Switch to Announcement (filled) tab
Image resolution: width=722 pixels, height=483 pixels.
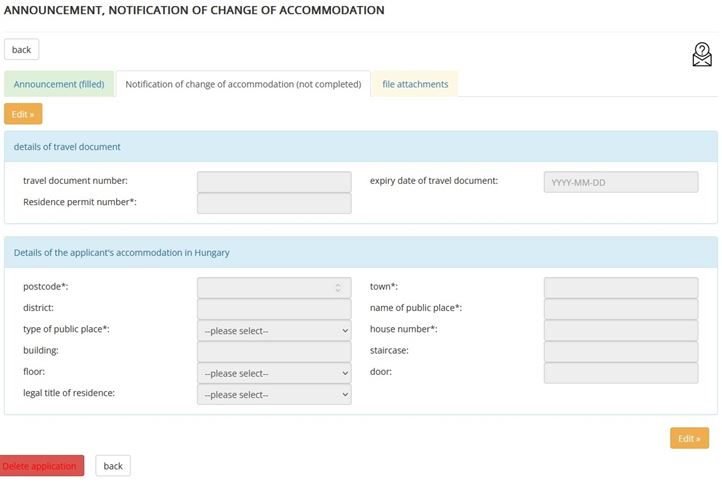pyautogui.click(x=59, y=84)
